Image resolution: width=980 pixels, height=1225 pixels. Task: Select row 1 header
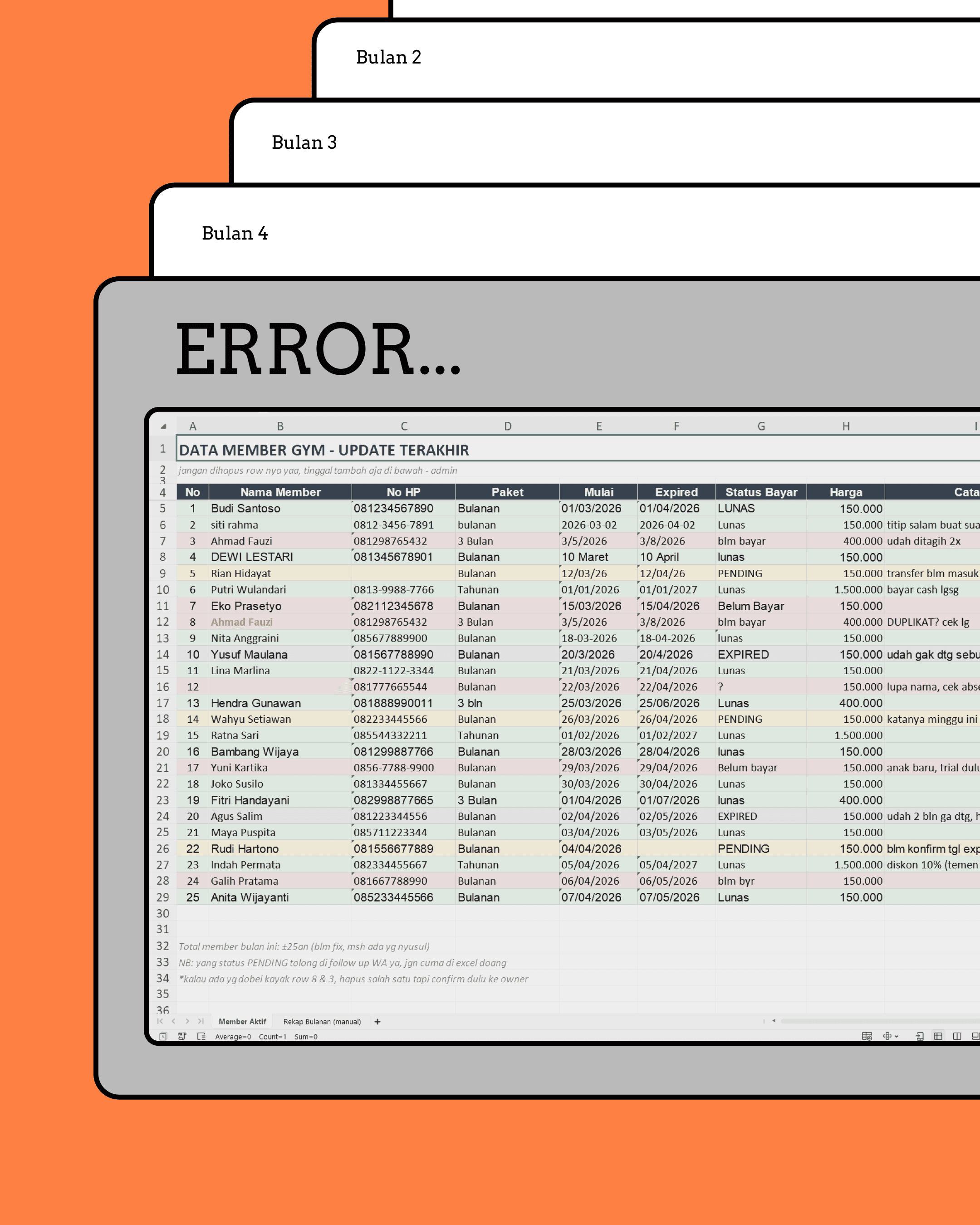162,449
